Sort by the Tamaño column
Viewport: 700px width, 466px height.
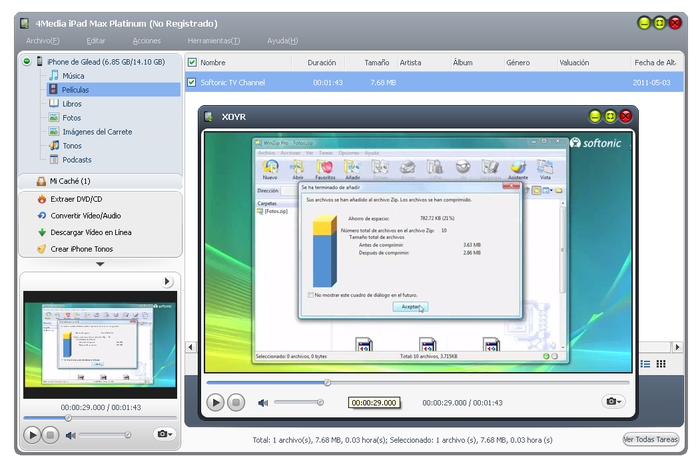[376, 62]
